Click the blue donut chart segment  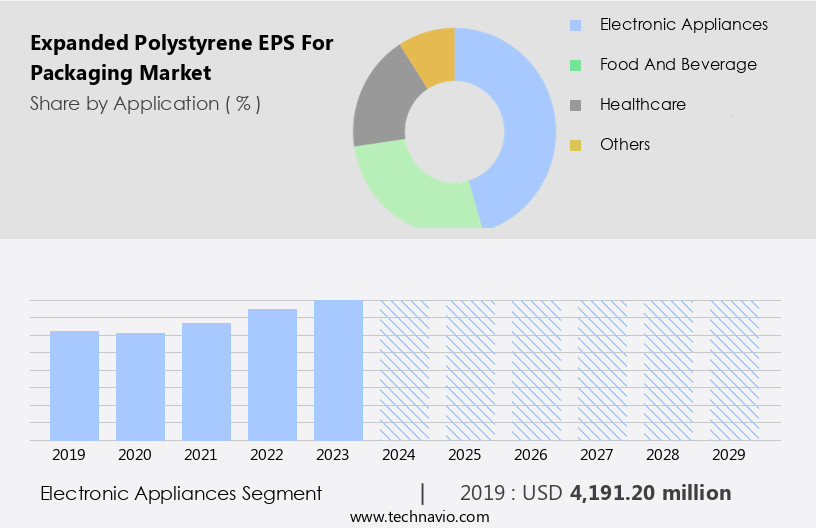(524, 120)
